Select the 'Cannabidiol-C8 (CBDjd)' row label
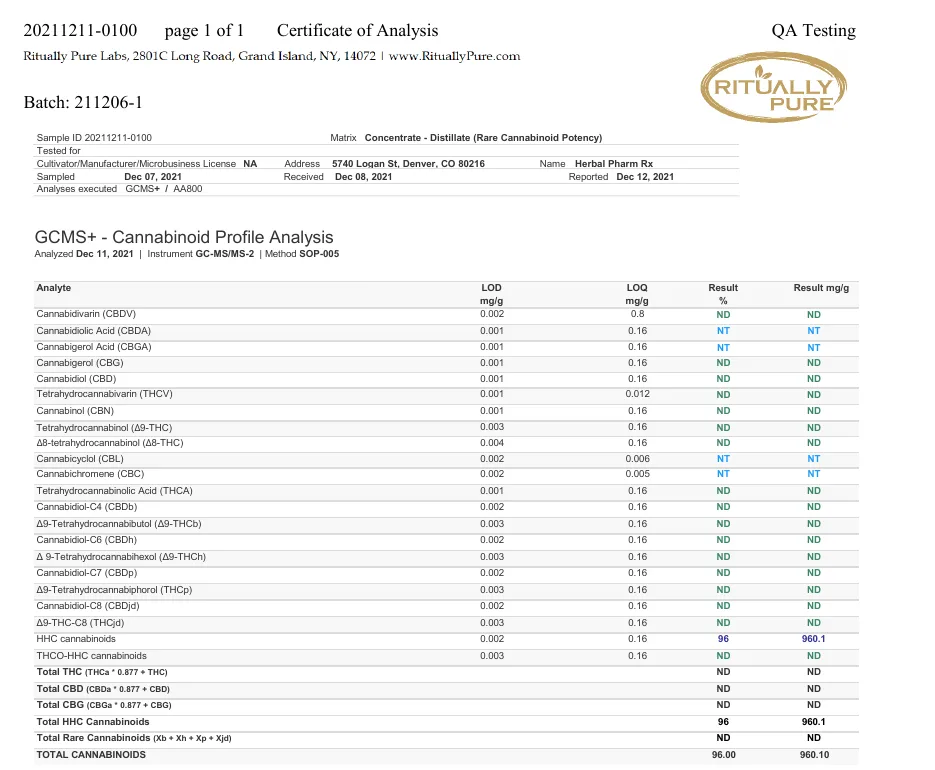 point(88,606)
